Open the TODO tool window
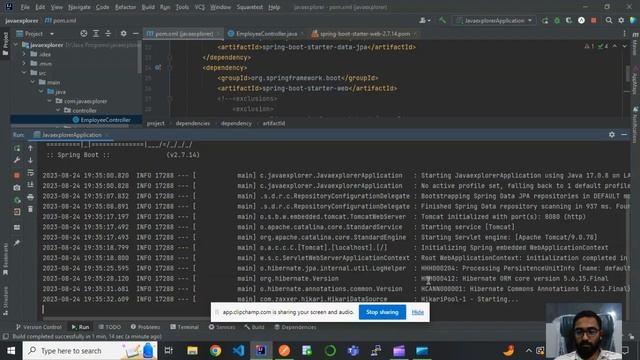 109,327
